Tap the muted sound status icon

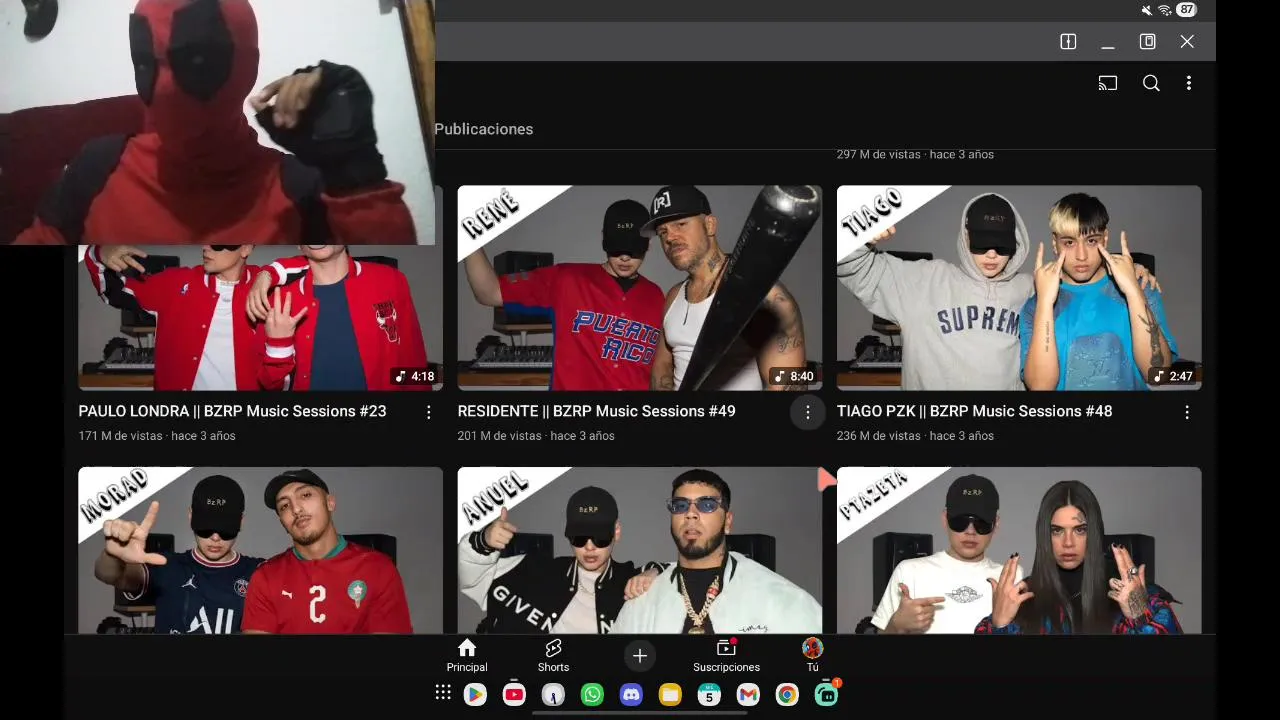tap(1147, 10)
